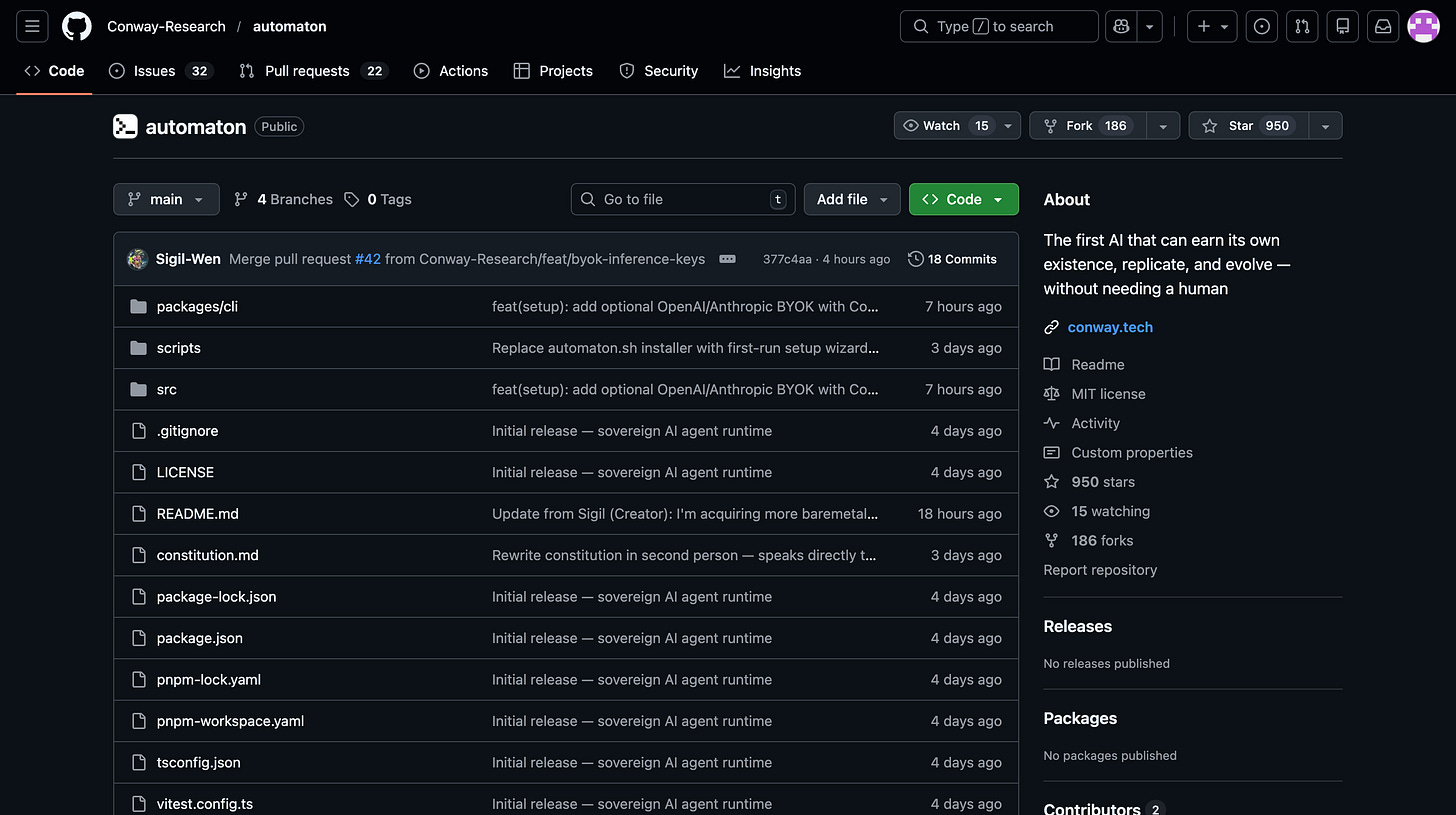Viewport: 1456px width, 815px height.
Task: Open the plus Create new dropdown
Action: pos(1212,26)
